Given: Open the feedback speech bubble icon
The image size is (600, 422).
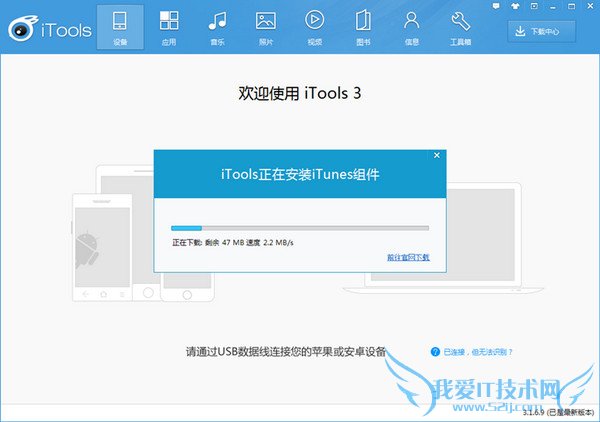Looking at the screenshot, I should (x=496, y=6).
